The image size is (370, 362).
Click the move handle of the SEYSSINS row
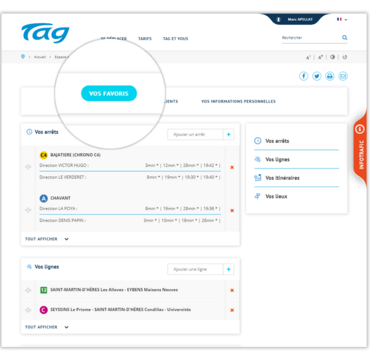click(28, 310)
